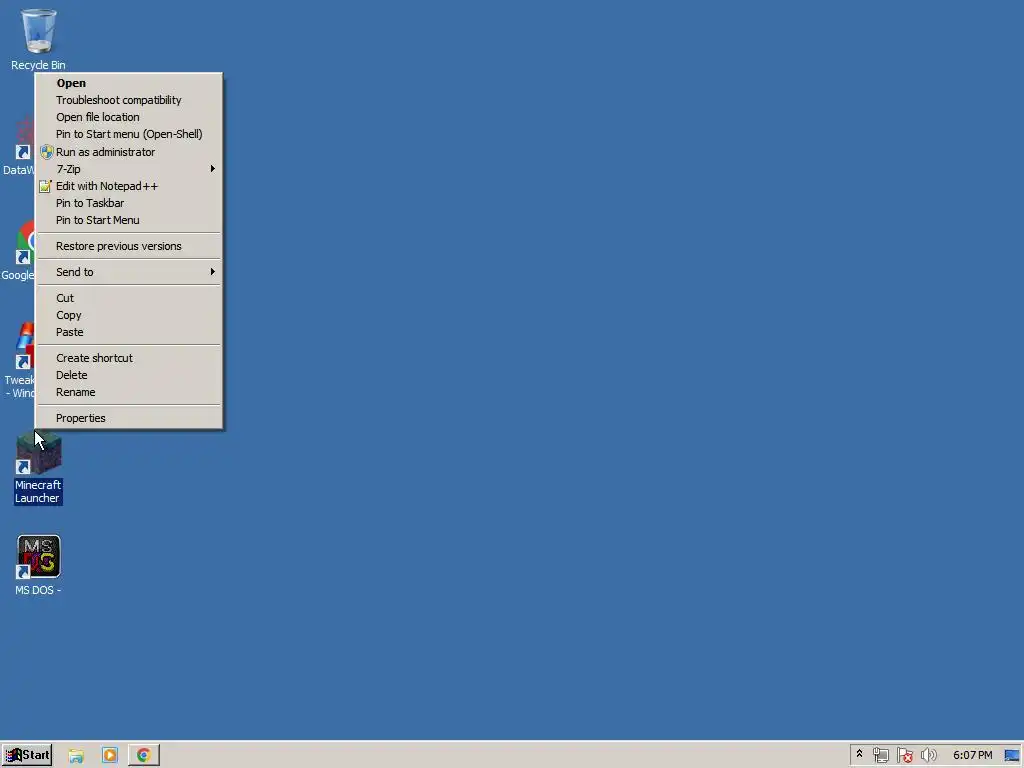Viewport: 1024px width, 768px height.
Task: Choose Open in the context menu
Action: coord(129,83)
